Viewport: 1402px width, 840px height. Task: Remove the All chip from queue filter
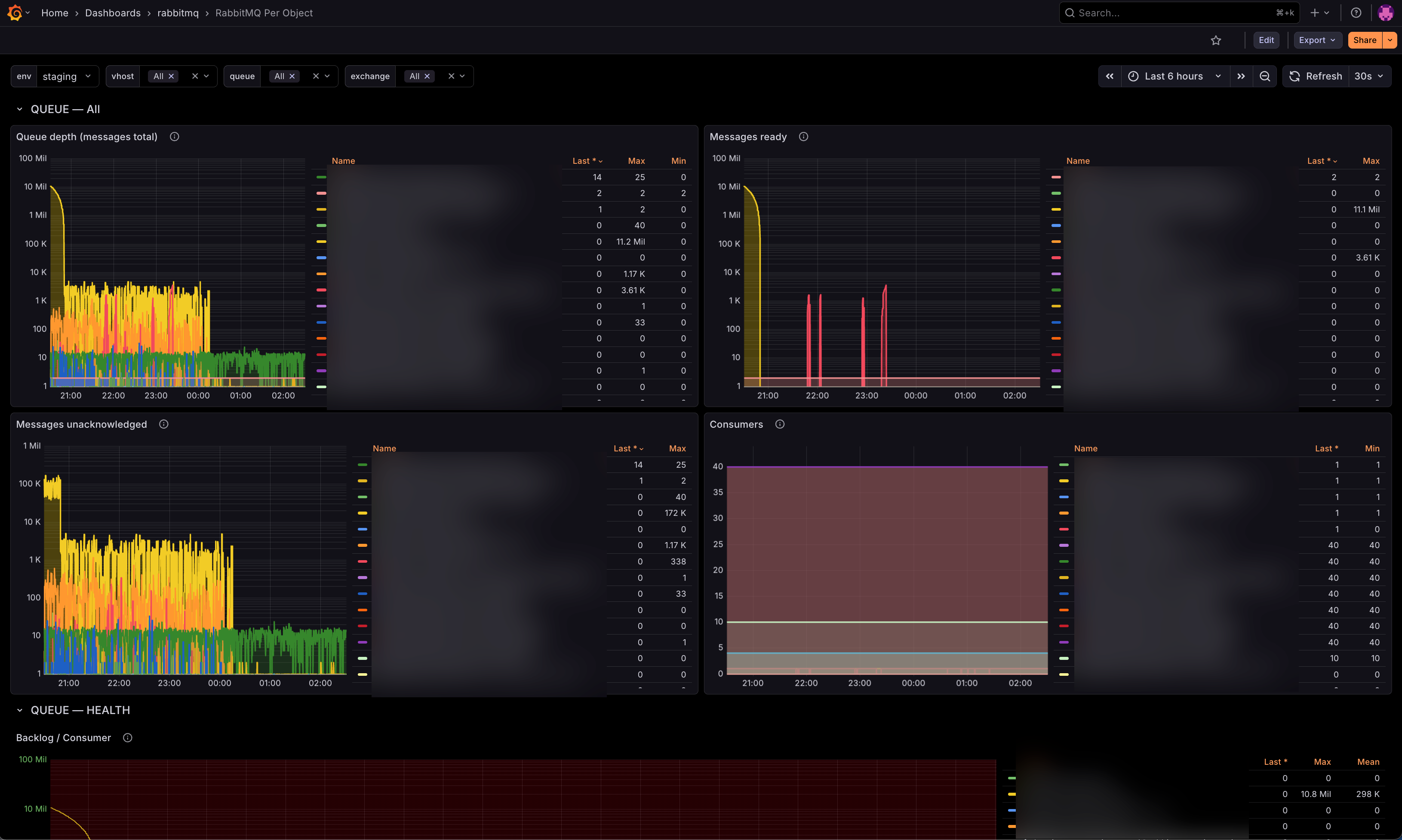292,77
